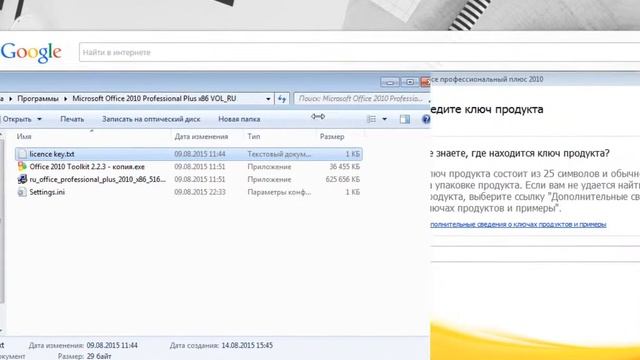Select the Office 2010 Toolkit exe icon
Screen dimensions: 640x360
pyautogui.click(x=22, y=167)
